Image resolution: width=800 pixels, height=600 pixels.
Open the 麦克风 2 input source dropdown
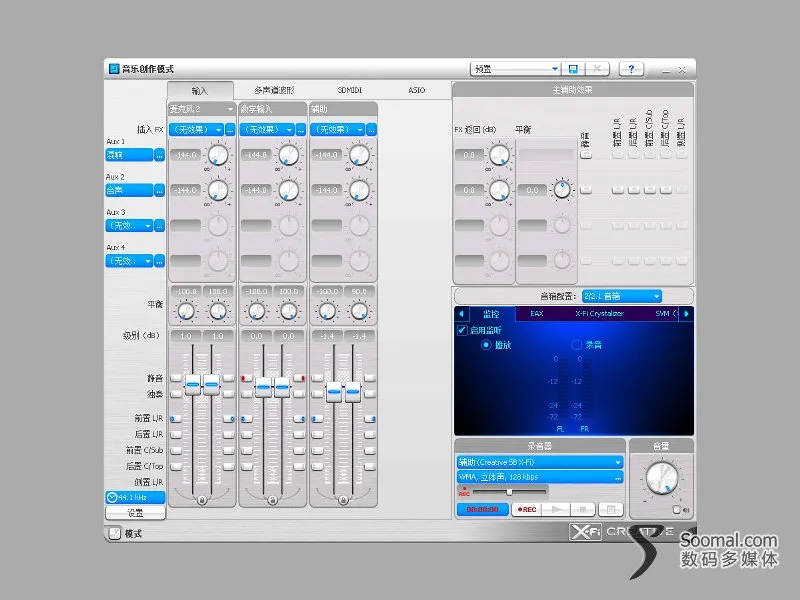(202, 109)
